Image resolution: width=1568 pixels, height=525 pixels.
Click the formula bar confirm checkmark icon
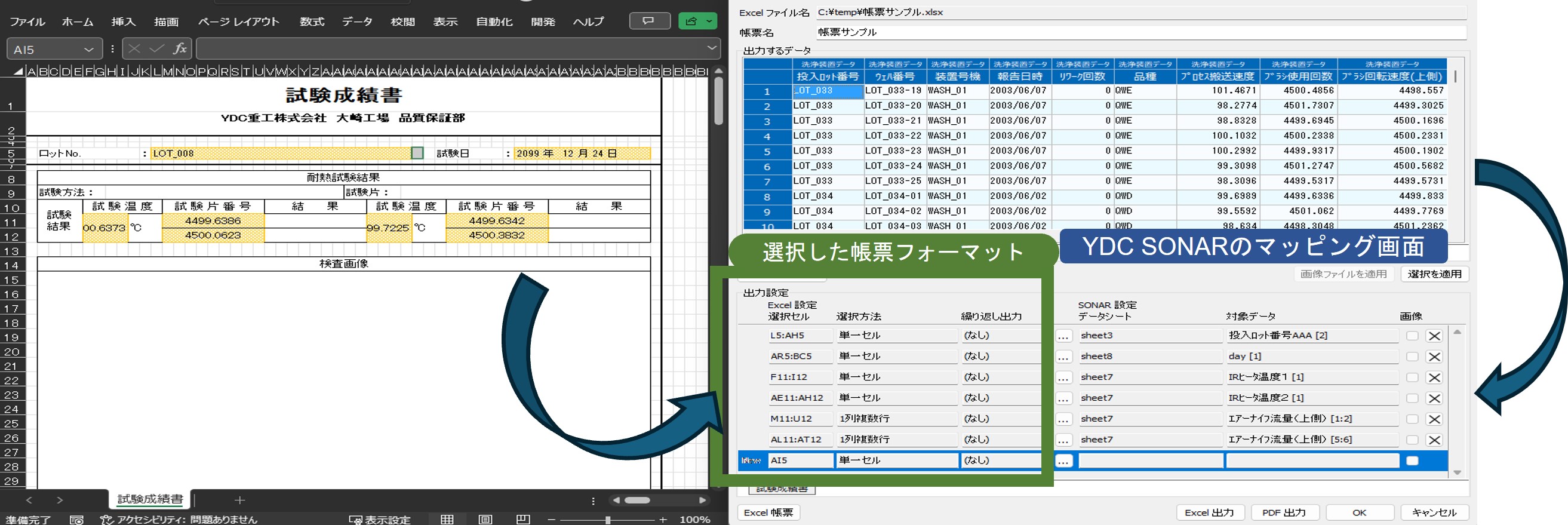(156, 49)
